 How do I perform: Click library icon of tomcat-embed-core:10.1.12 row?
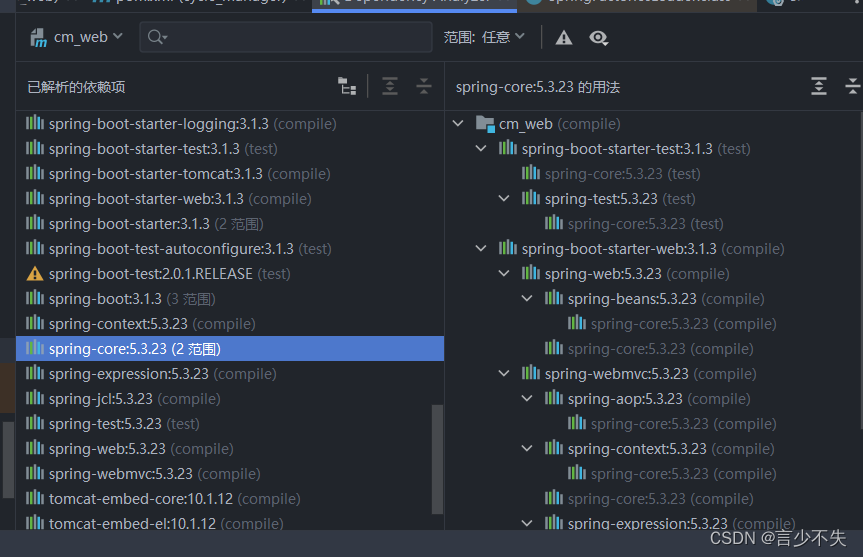35,498
